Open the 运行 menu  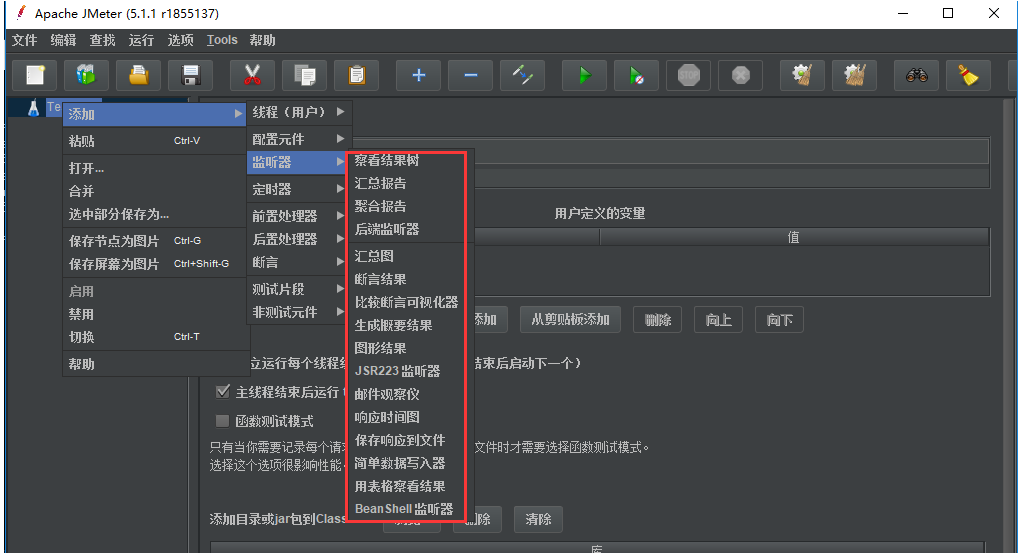pos(142,40)
